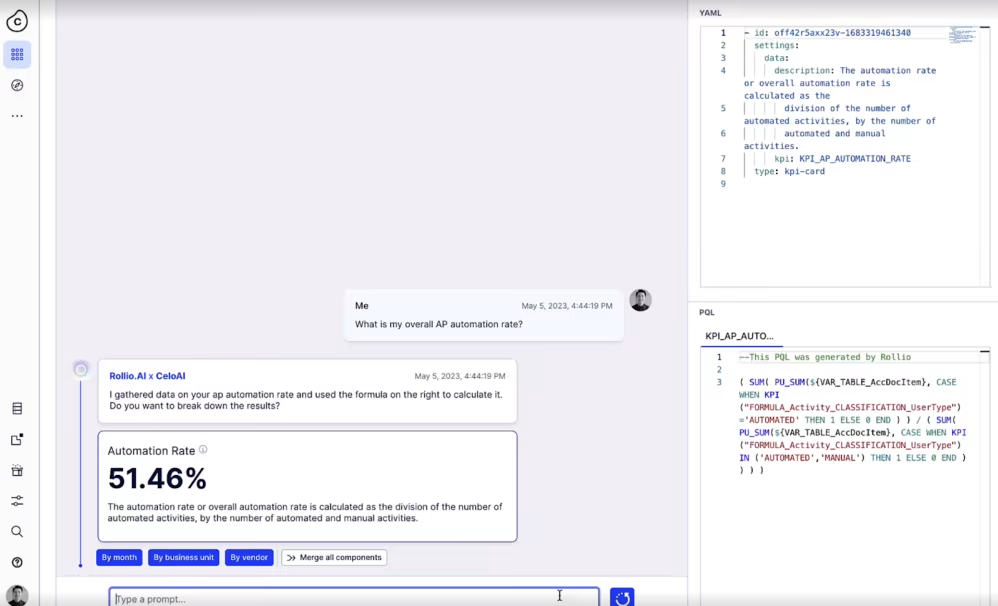The height and width of the screenshot is (606, 998).
Task: Click the Celonis logo icon
Action: (x=17, y=21)
